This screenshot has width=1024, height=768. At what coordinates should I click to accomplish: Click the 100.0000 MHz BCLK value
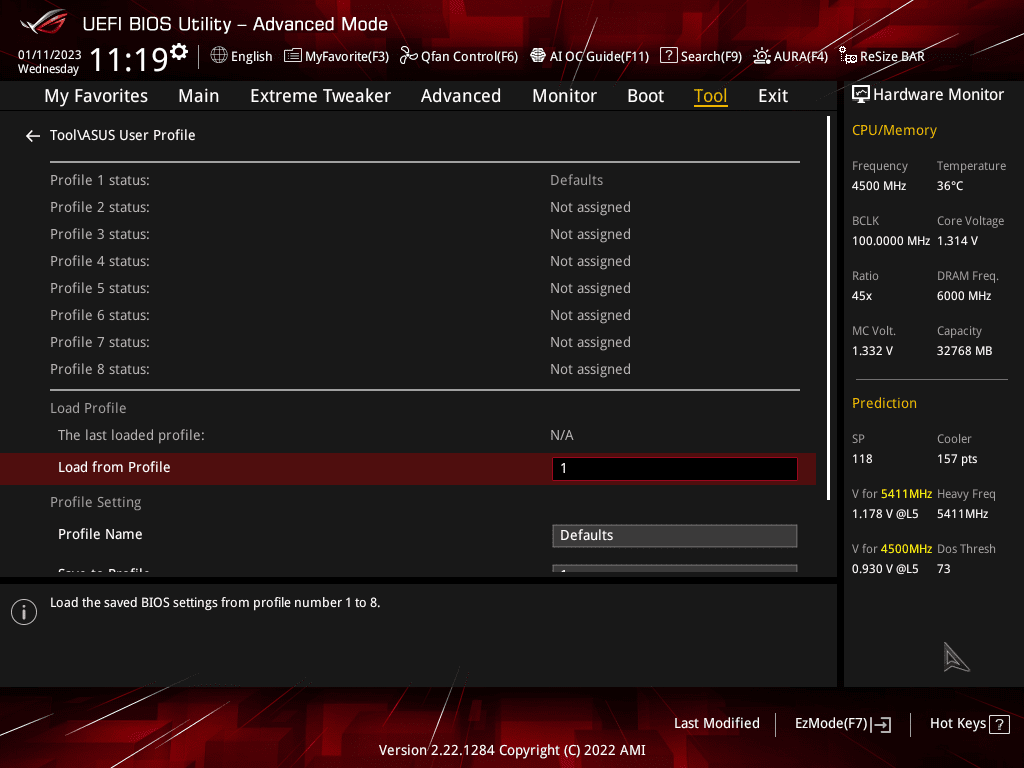[x=891, y=241]
